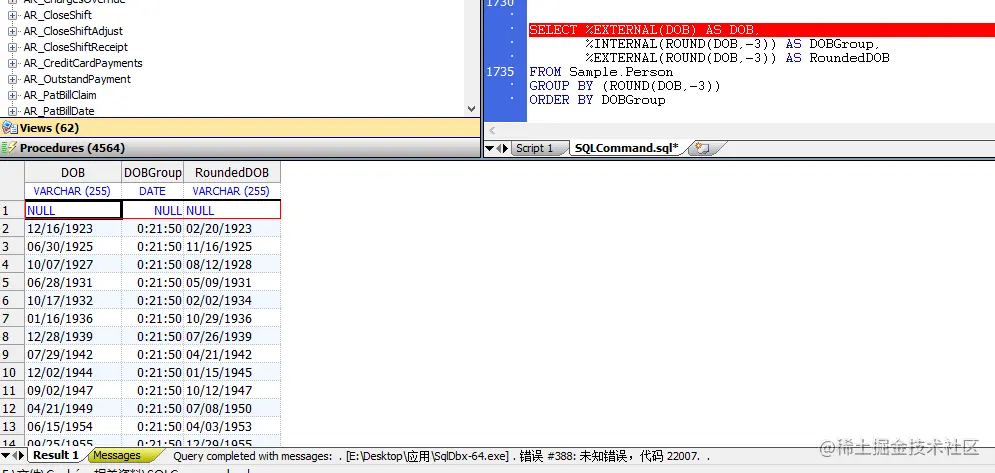Select AR_CloseShiftAdjust table in the tree

(x=73, y=31)
